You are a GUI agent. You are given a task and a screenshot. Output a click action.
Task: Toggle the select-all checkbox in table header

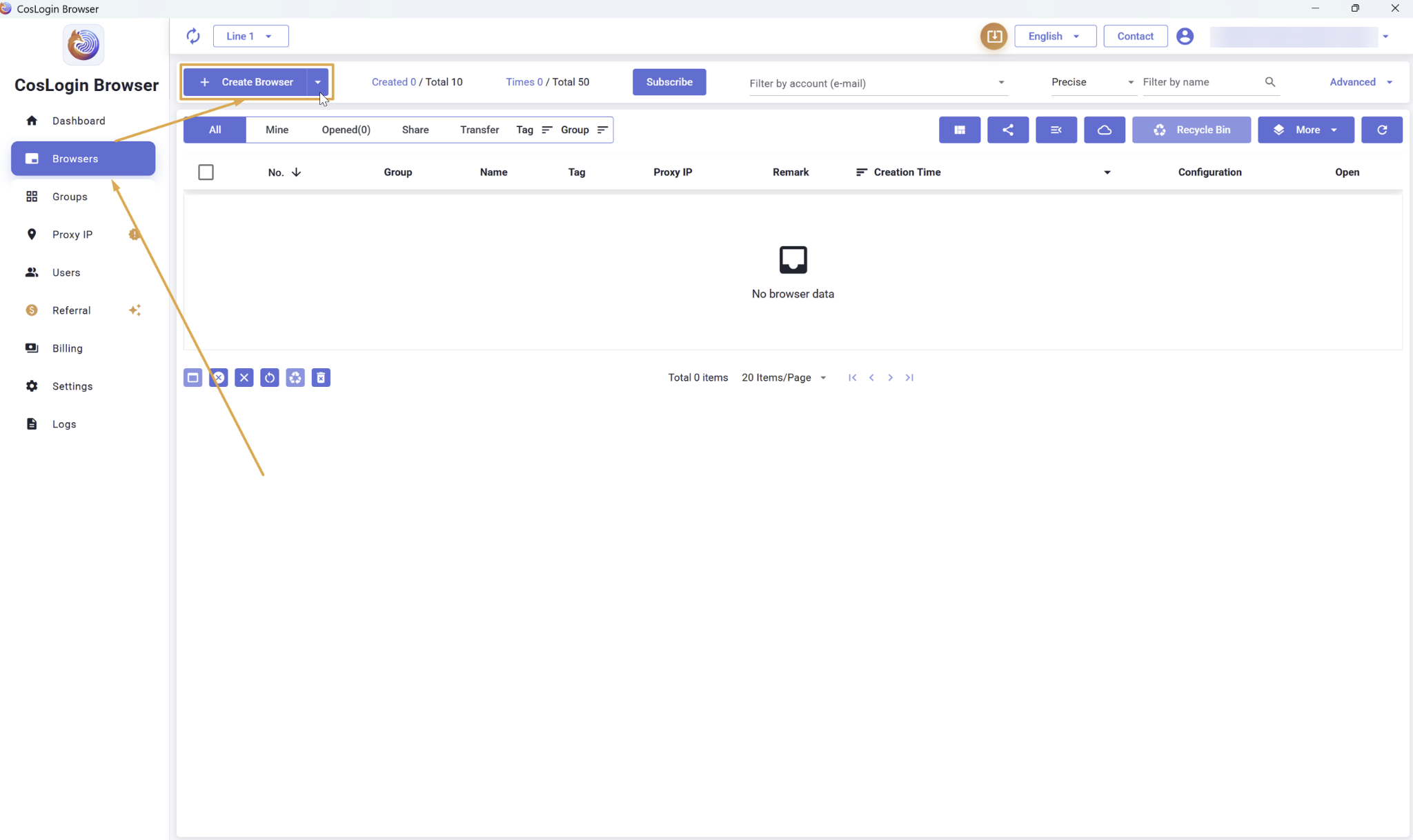206,172
